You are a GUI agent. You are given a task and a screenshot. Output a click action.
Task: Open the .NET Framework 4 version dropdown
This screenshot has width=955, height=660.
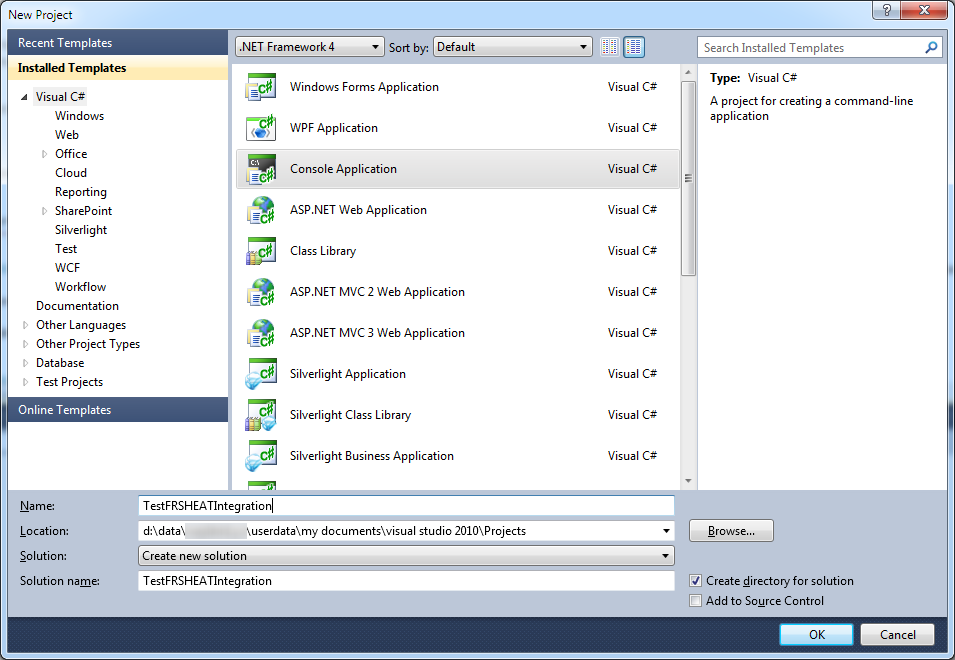[309, 47]
